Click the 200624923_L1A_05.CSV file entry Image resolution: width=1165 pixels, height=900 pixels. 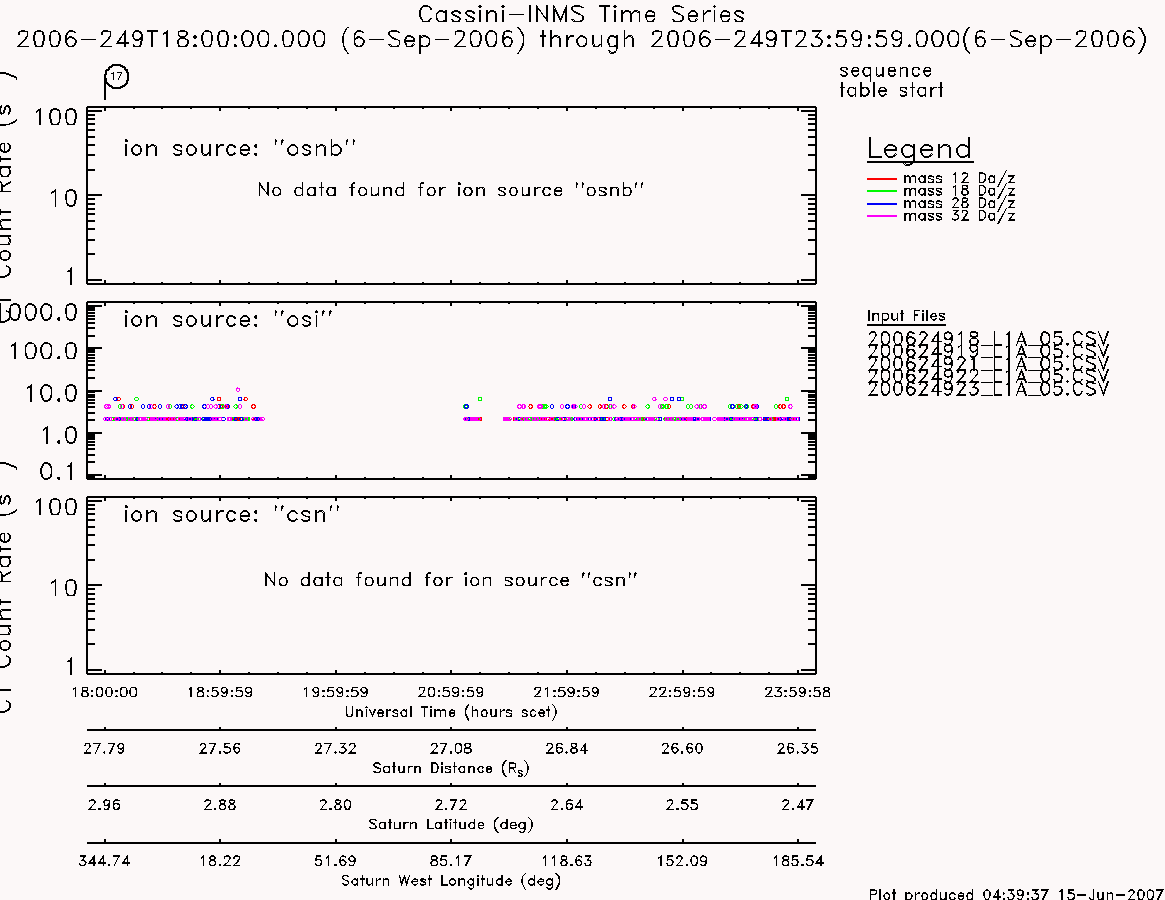(987, 389)
